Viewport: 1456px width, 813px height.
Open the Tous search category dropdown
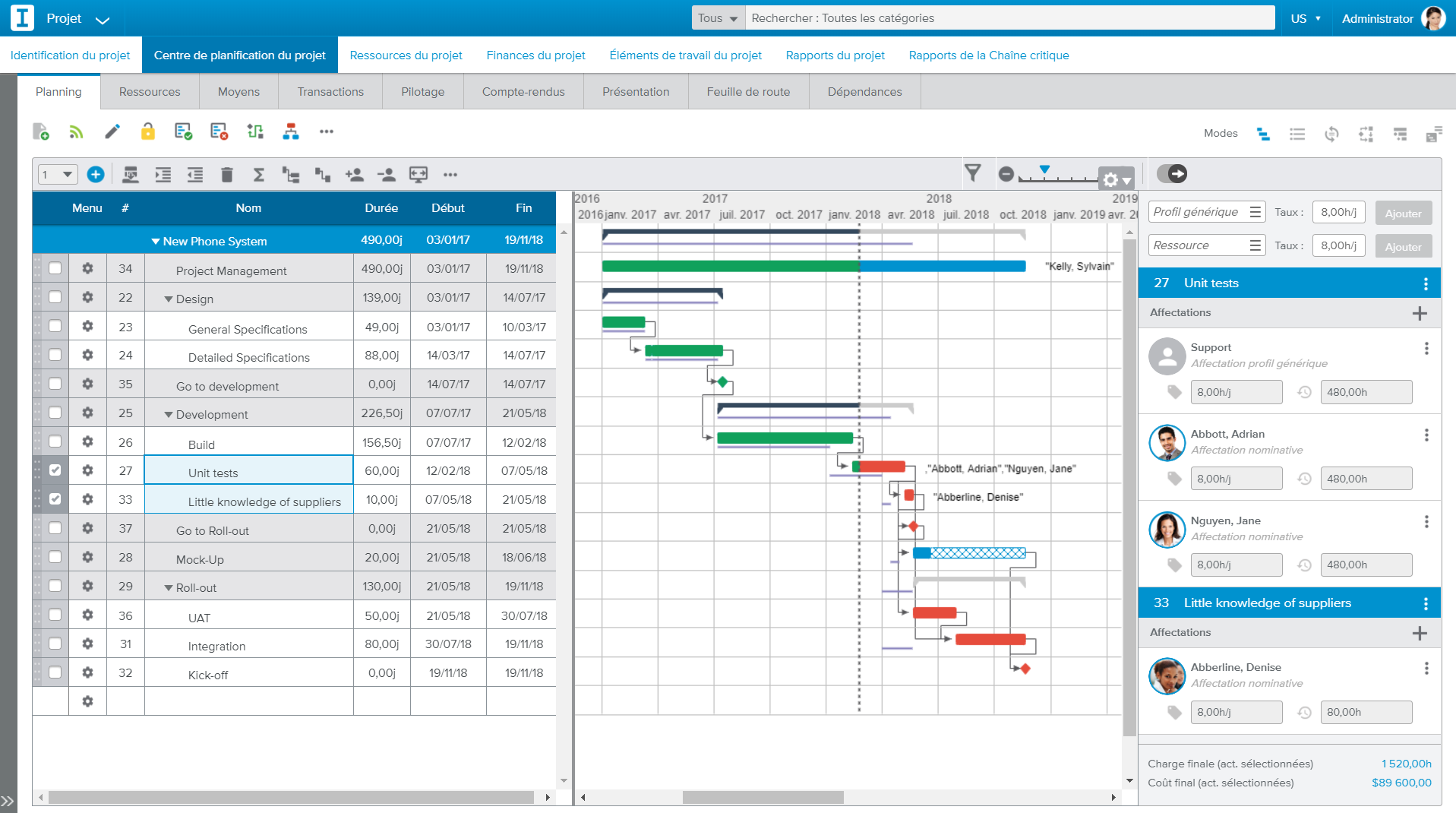pos(717,17)
